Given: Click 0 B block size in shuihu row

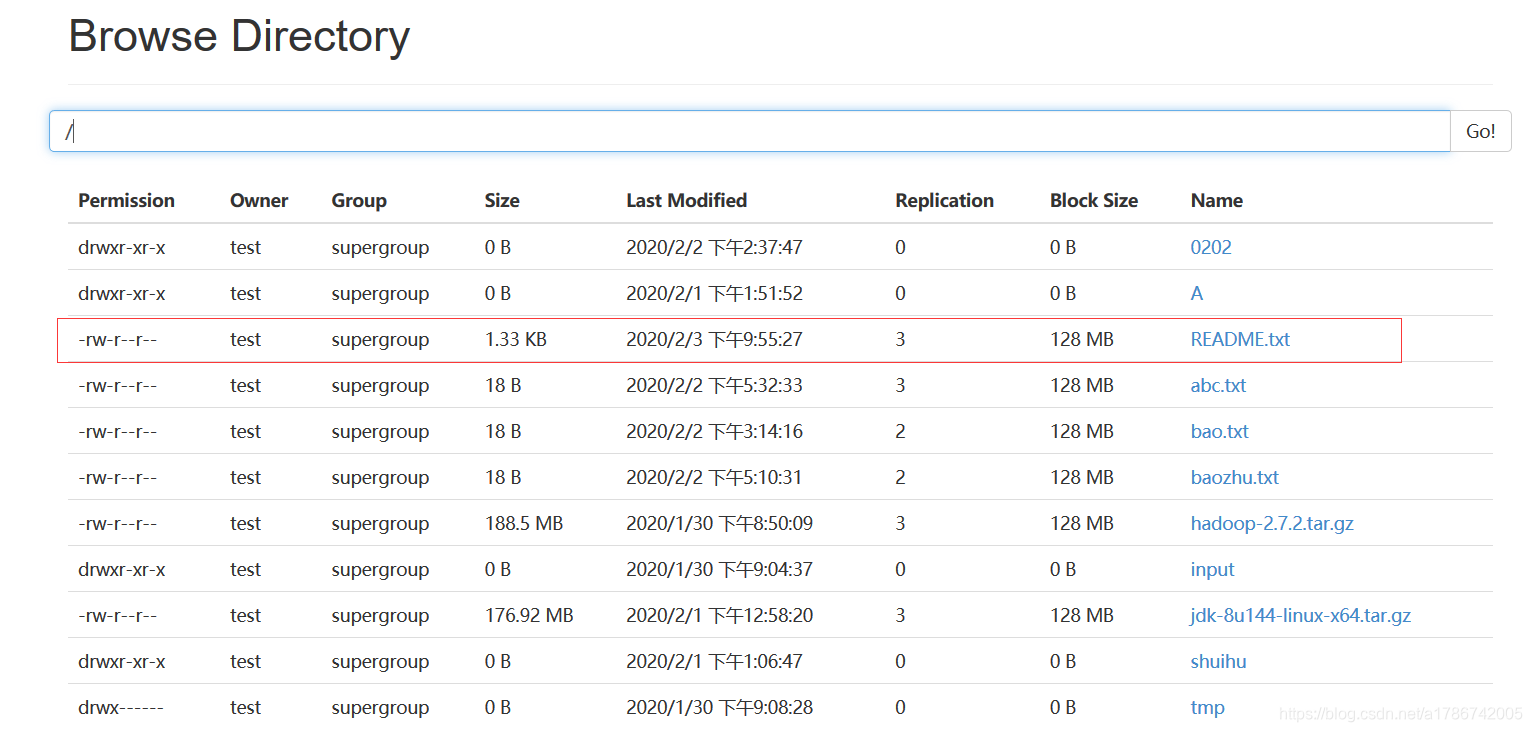Looking at the screenshot, I should click(x=1063, y=661).
